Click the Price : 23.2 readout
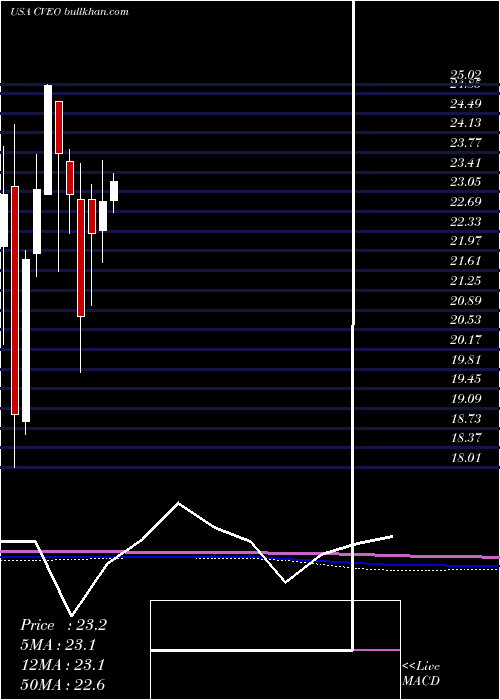Screen dimensions: 500x700 tap(63, 625)
